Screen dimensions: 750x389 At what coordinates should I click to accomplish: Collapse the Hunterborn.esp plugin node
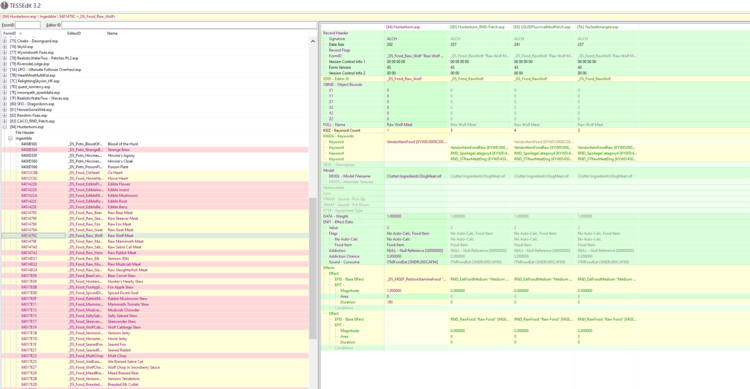[x=5, y=127]
